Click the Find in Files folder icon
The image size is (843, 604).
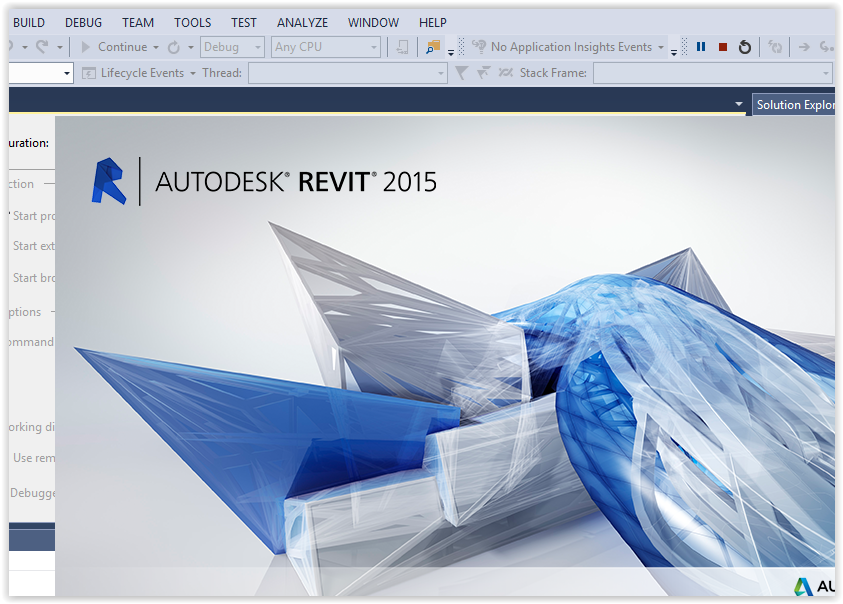point(433,47)
